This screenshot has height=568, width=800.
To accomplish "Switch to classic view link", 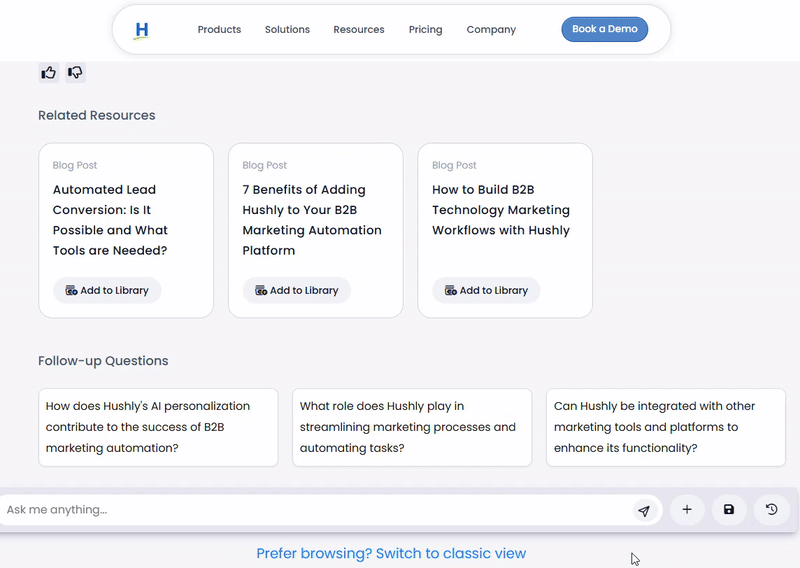I will pyautogui.click(x=391, y=553).
